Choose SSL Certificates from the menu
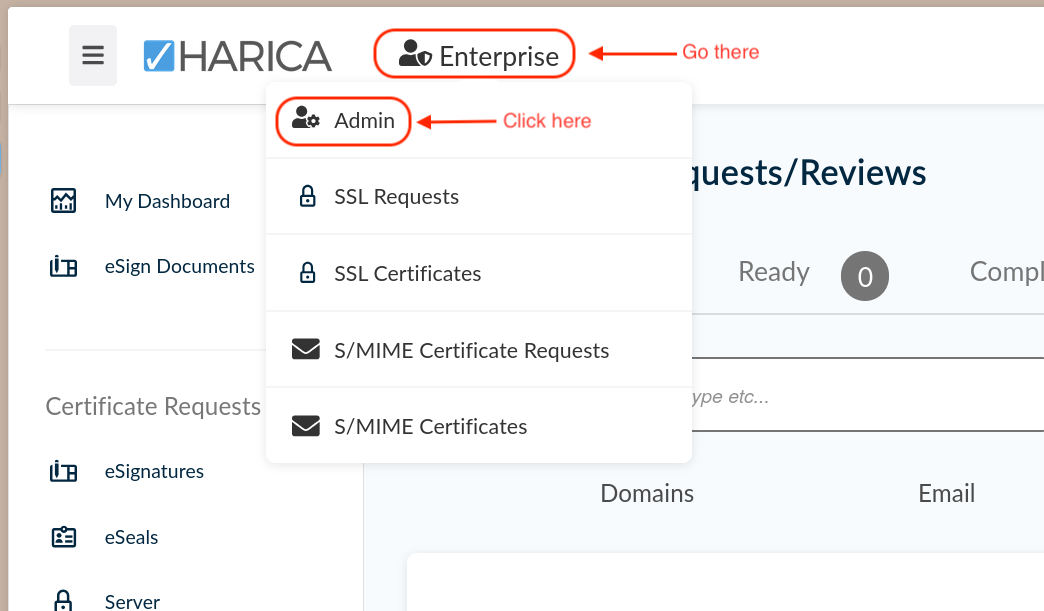This screenshot has height=611, width=1044. point(407,274)
